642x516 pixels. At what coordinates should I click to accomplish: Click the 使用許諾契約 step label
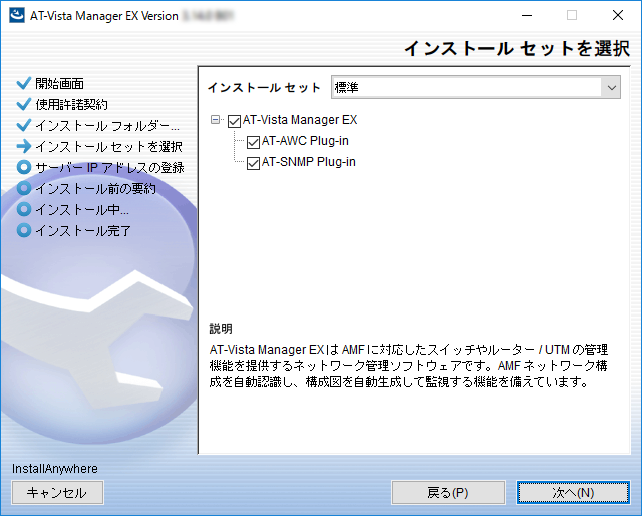[71, 104]
